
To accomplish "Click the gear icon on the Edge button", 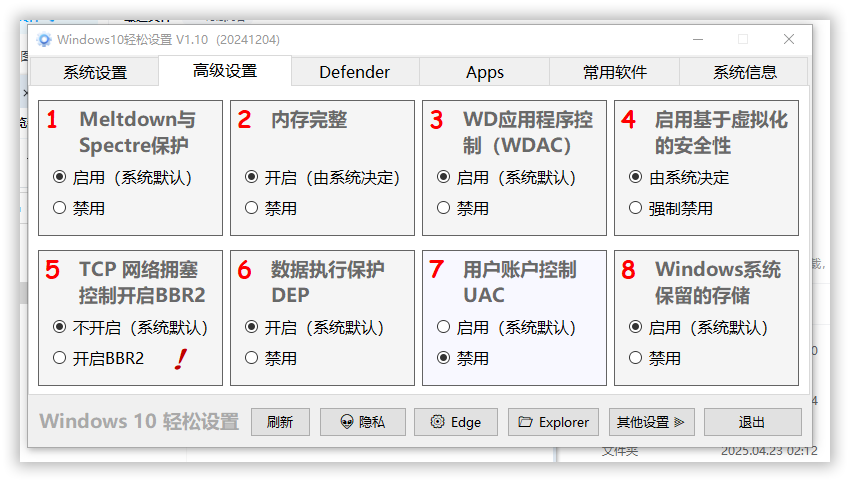I will [x=437, y=421].
